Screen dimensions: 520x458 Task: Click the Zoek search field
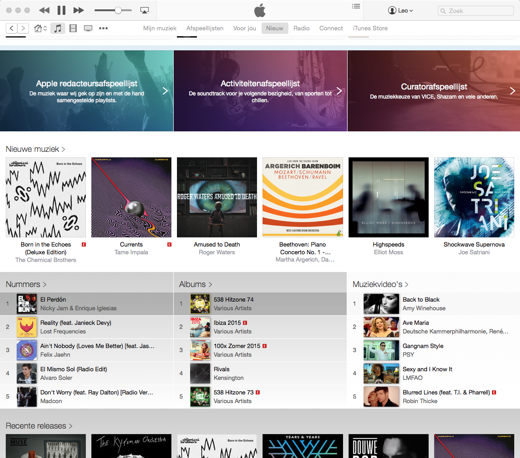[475, 11]
